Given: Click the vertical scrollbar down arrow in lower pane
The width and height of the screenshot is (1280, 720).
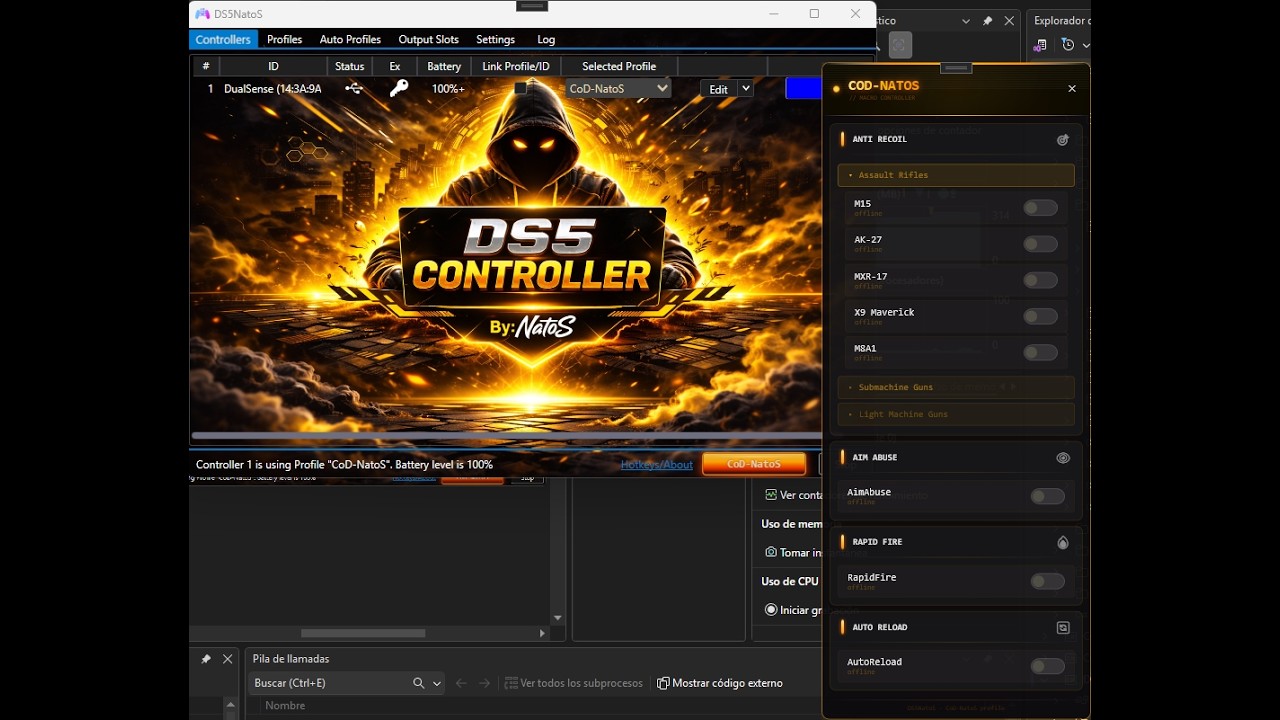Looking at the screenshot, I should point(558,619).
